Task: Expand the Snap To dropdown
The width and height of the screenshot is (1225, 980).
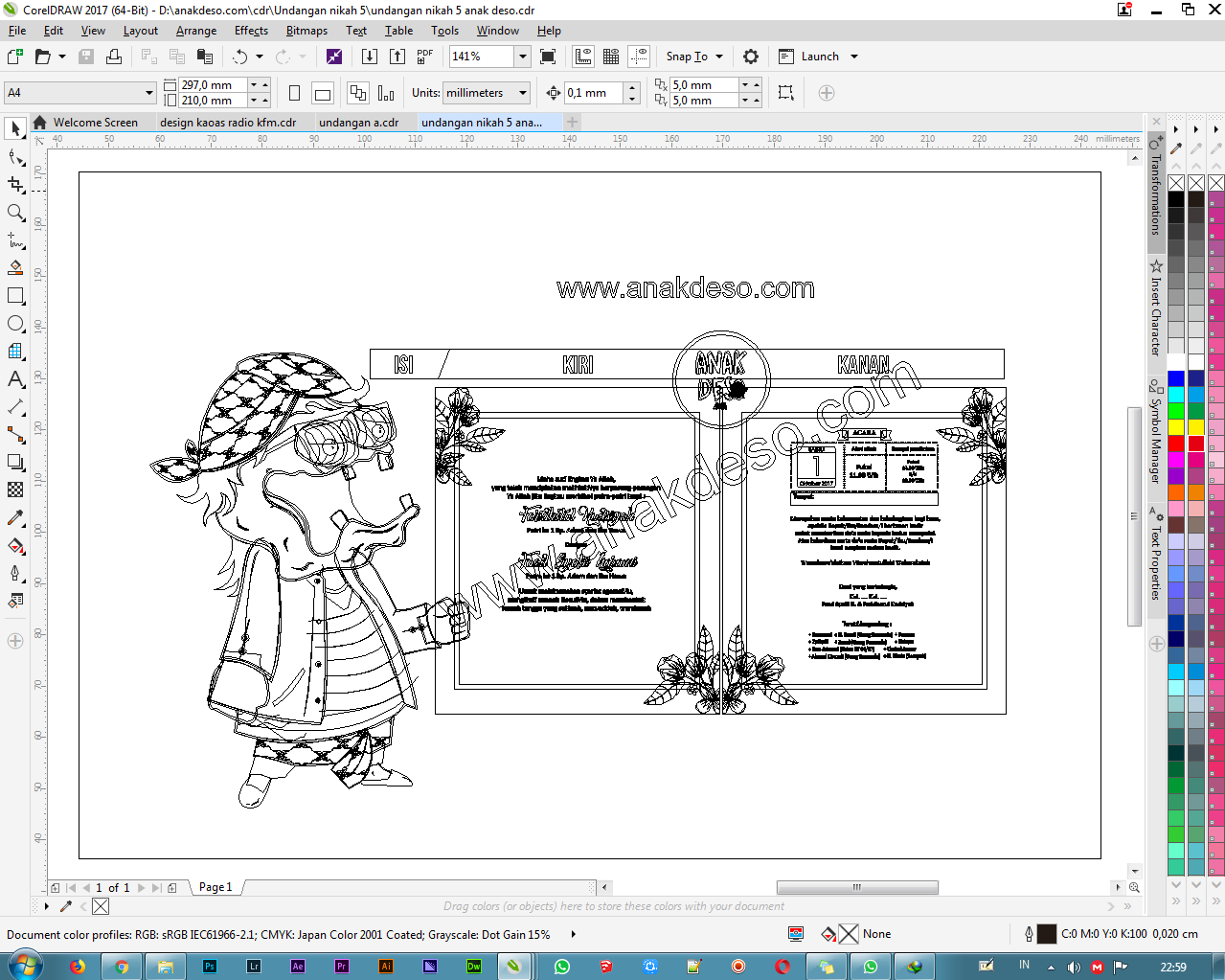Action: (719, 57)
